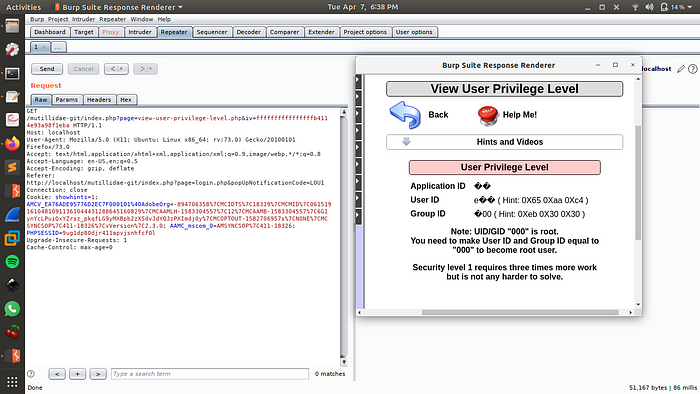Switch to the Decoder tab
Screen dimensions: 700x394
[249, 32]
